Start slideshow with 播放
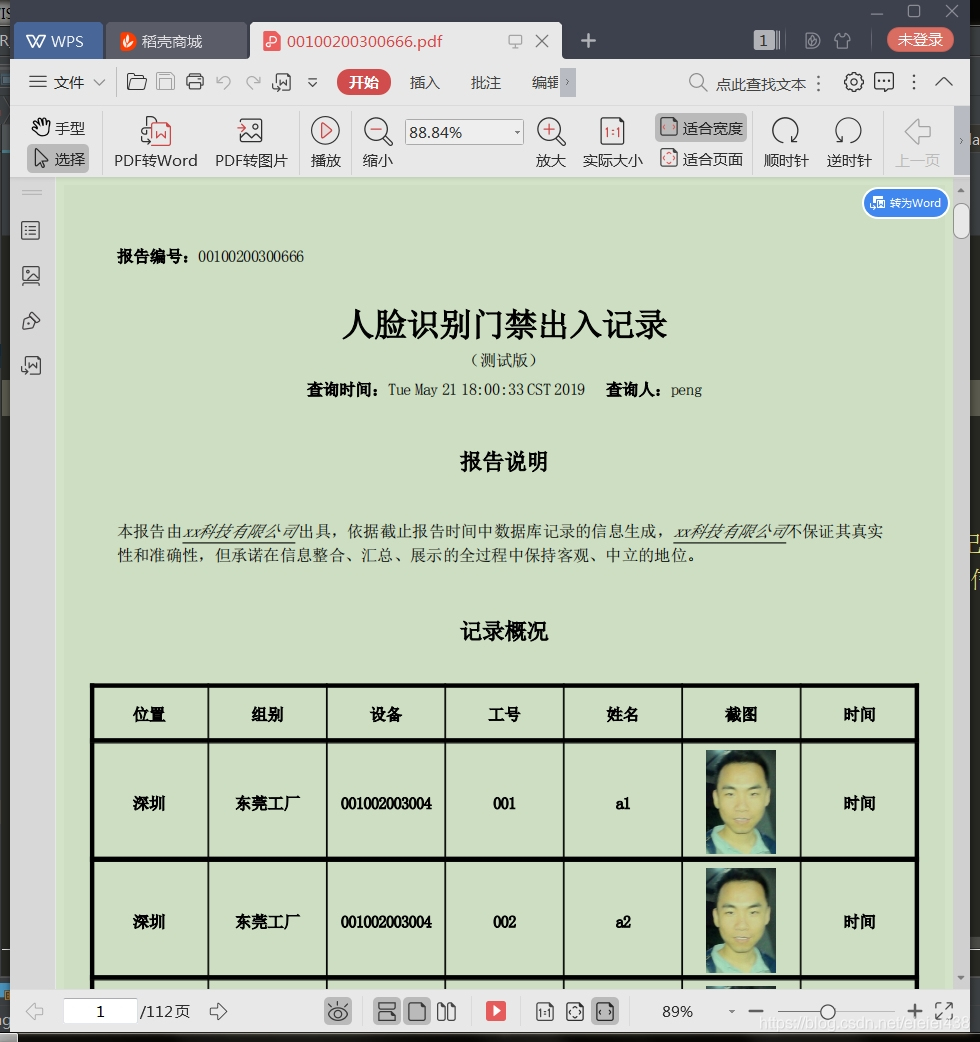The width and height of the screenshot is (980, 1042). [x=326, y=142]
